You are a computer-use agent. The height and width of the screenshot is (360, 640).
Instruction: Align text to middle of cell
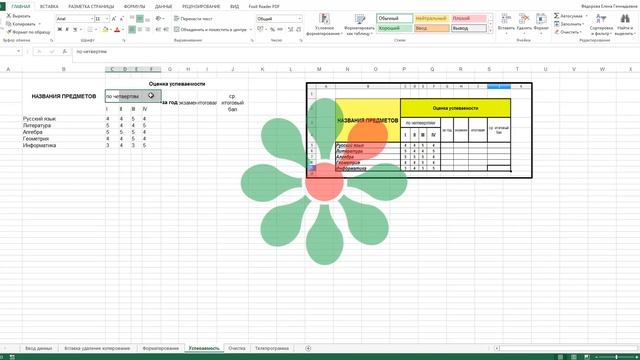140,18
